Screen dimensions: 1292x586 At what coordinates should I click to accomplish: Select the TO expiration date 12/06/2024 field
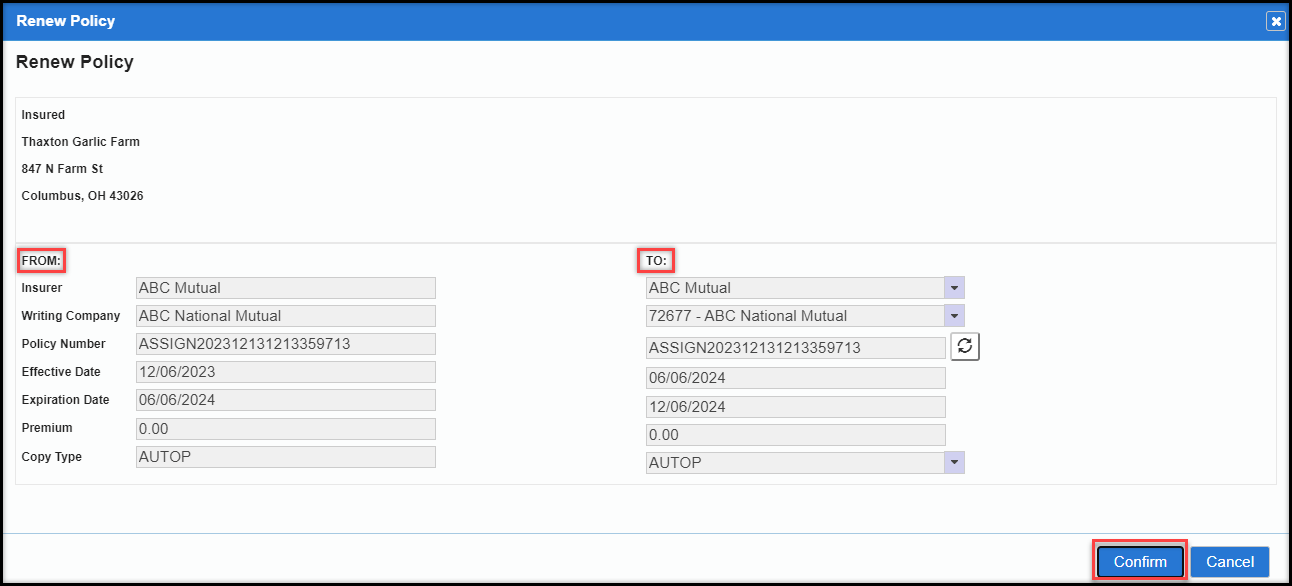(x=795, y=407)
